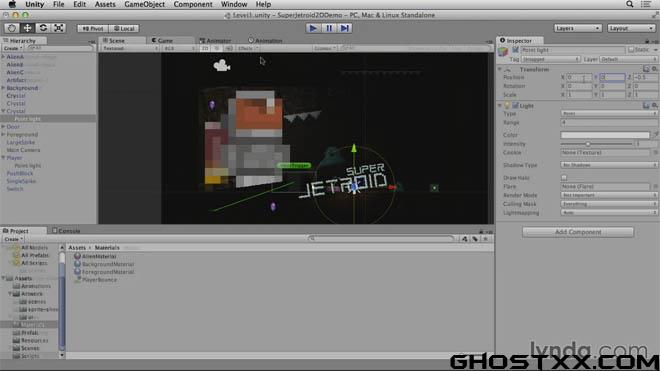660x371 pixels.
Task: Select the Scale tool
Action: click(x=59, y=28)
